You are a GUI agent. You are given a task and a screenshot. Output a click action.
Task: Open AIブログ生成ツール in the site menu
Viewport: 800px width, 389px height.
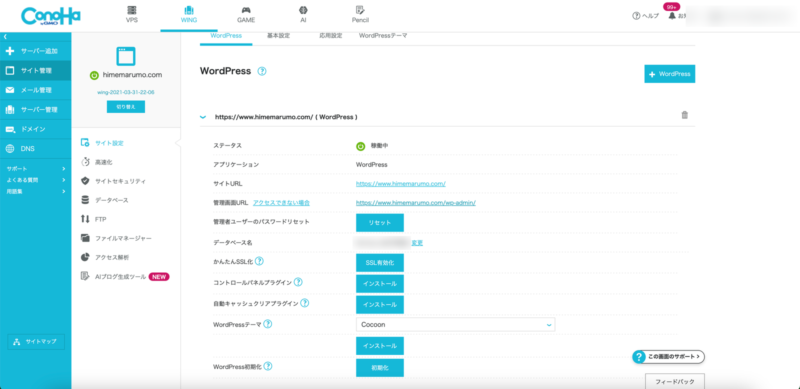click(126, 276)
